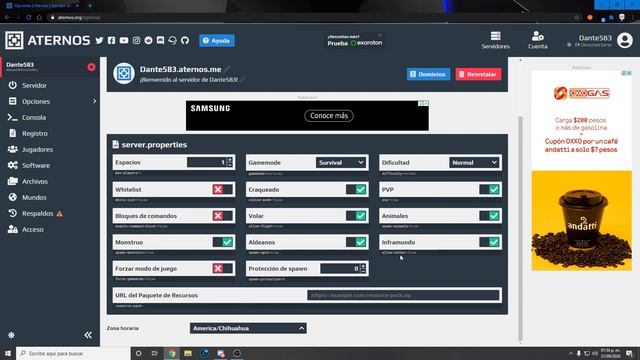The image size is (640, 360).
Task: Click the server avatar icon next to Dante583.aternos.me
Action: 124,73
